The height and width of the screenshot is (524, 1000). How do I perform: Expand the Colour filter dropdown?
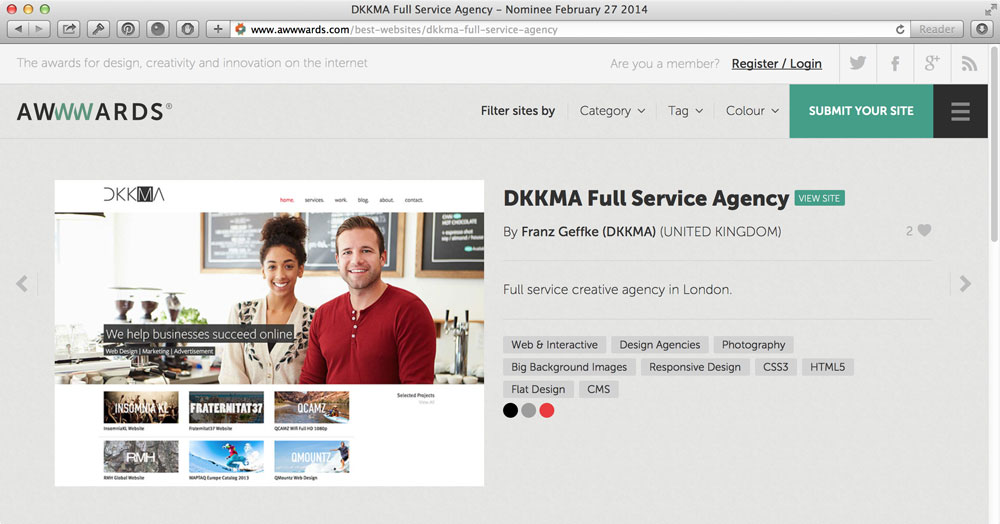tap(753, 111)
